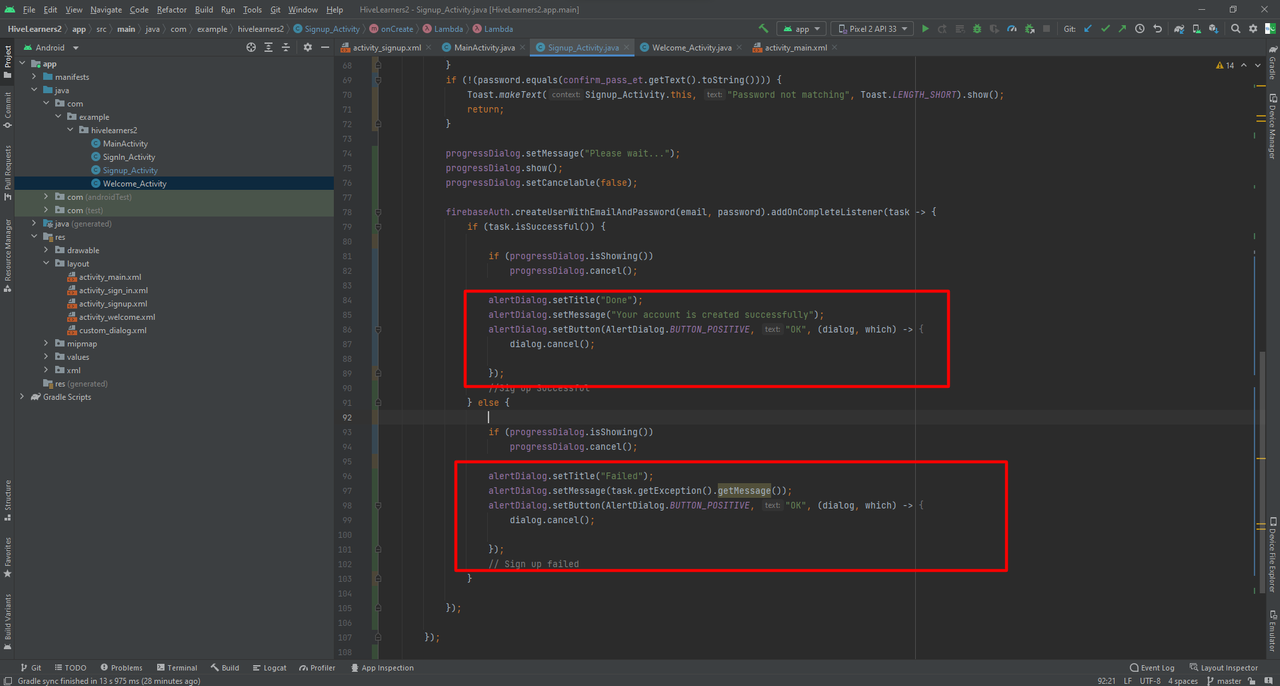Open the Tools menu
The width and height of the screenshot is (1280, 686).
[252, 9]
